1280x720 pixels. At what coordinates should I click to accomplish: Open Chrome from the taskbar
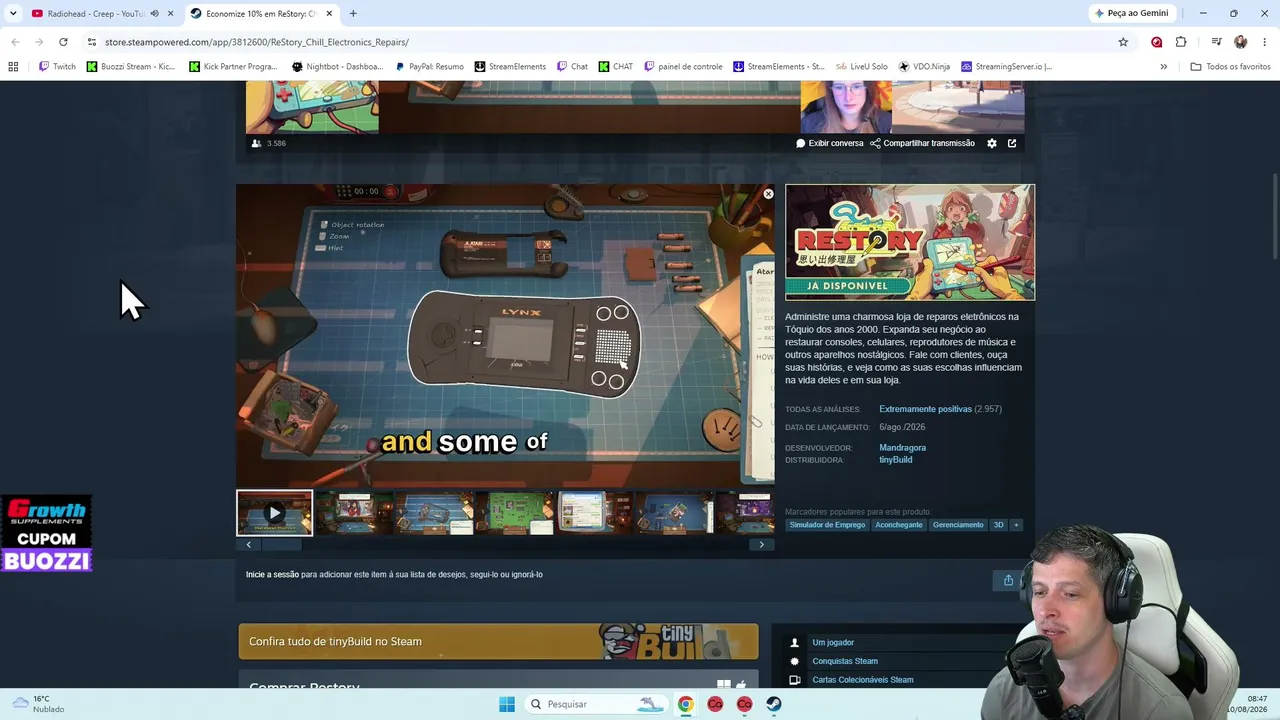pos(685,704)
